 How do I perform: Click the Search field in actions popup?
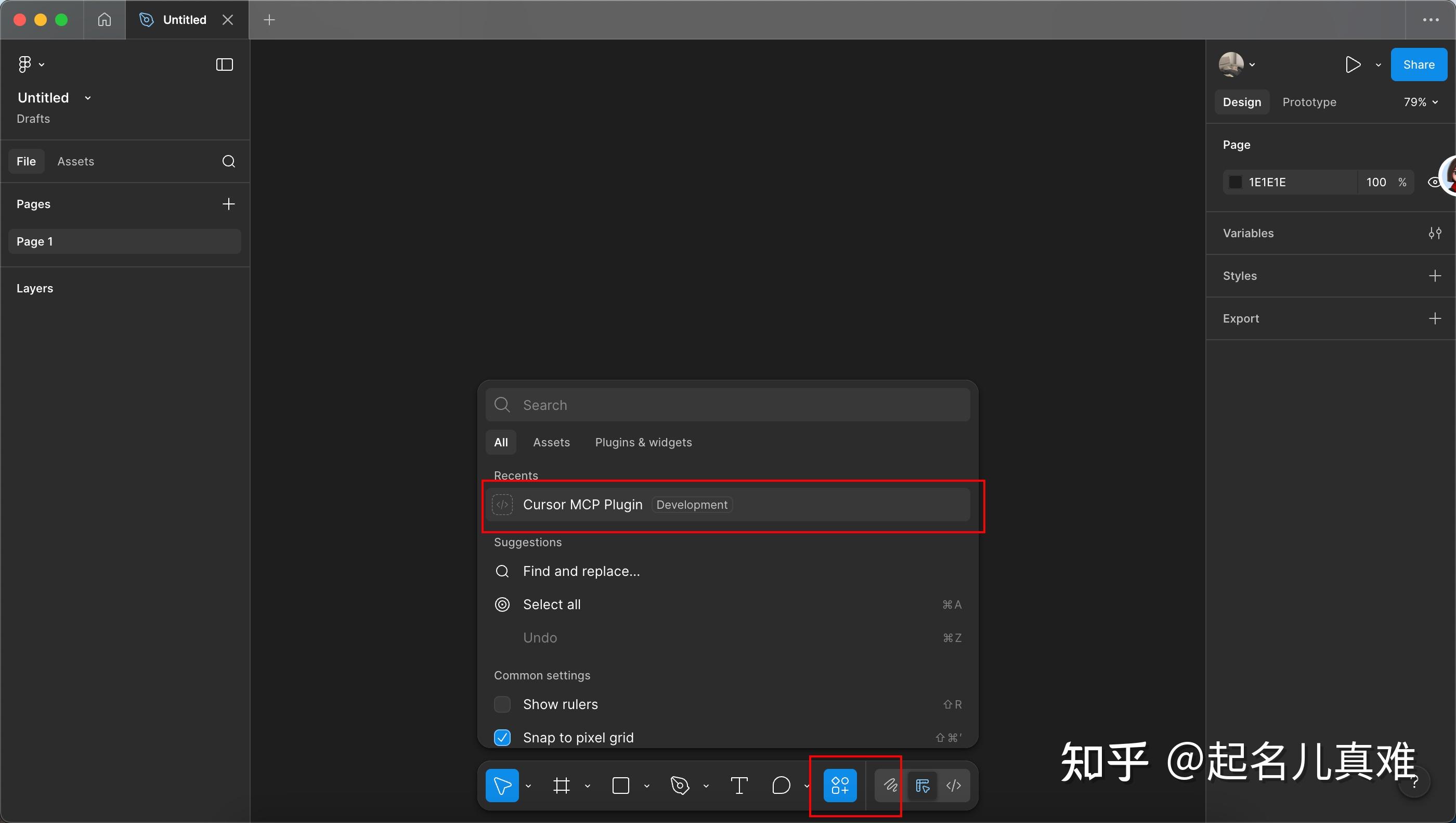pyautogui.click(x=727, y=405)
